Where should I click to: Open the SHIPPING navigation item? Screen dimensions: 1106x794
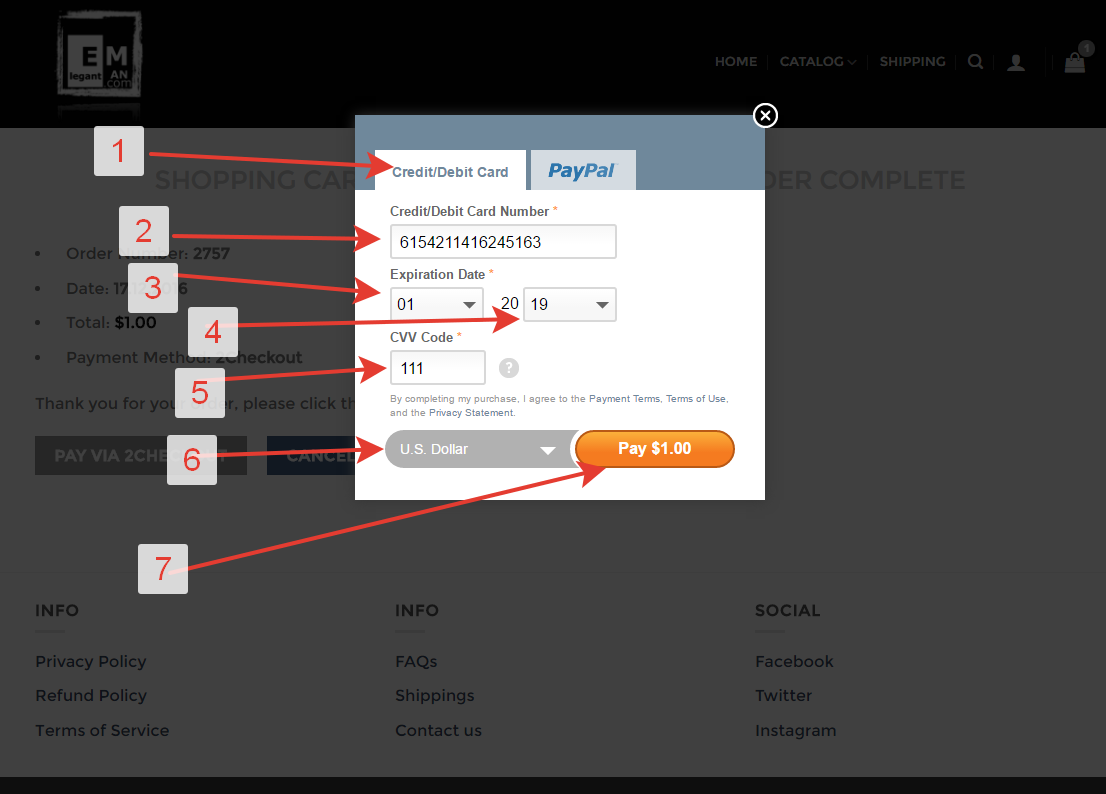912,62
